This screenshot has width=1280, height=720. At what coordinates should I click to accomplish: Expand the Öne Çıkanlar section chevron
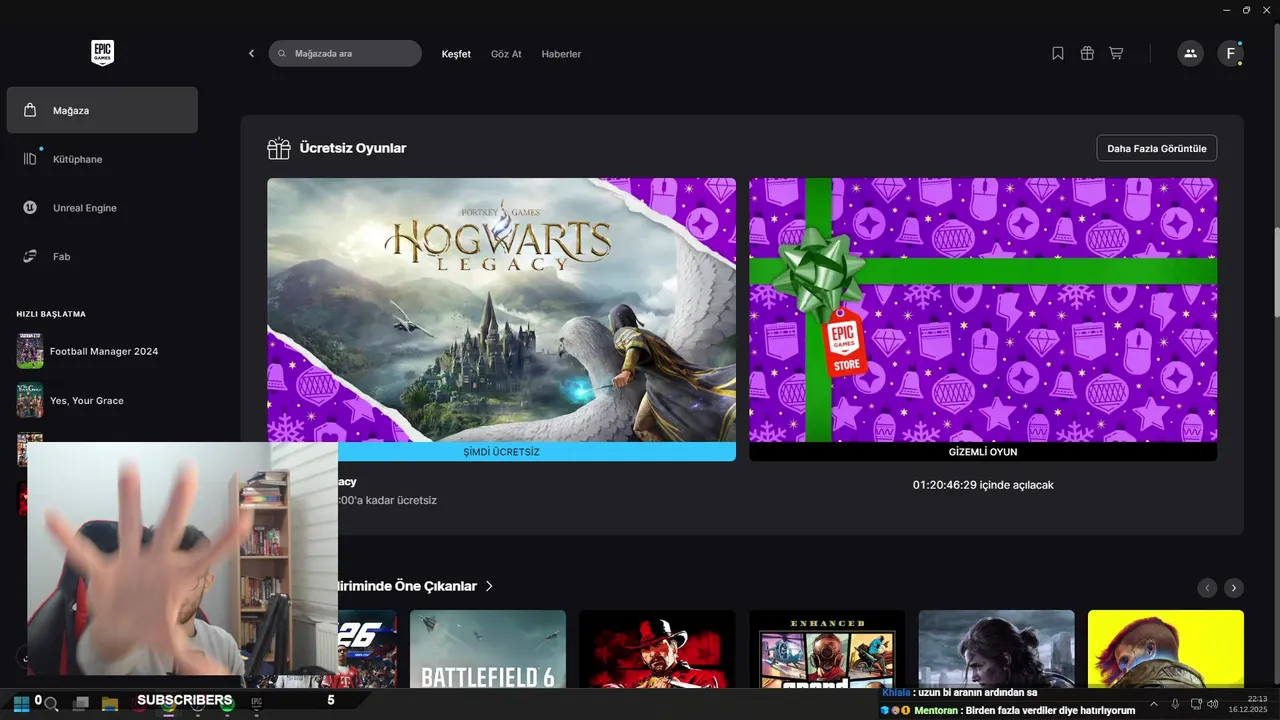pyautogui.click(x=489, y=586)
